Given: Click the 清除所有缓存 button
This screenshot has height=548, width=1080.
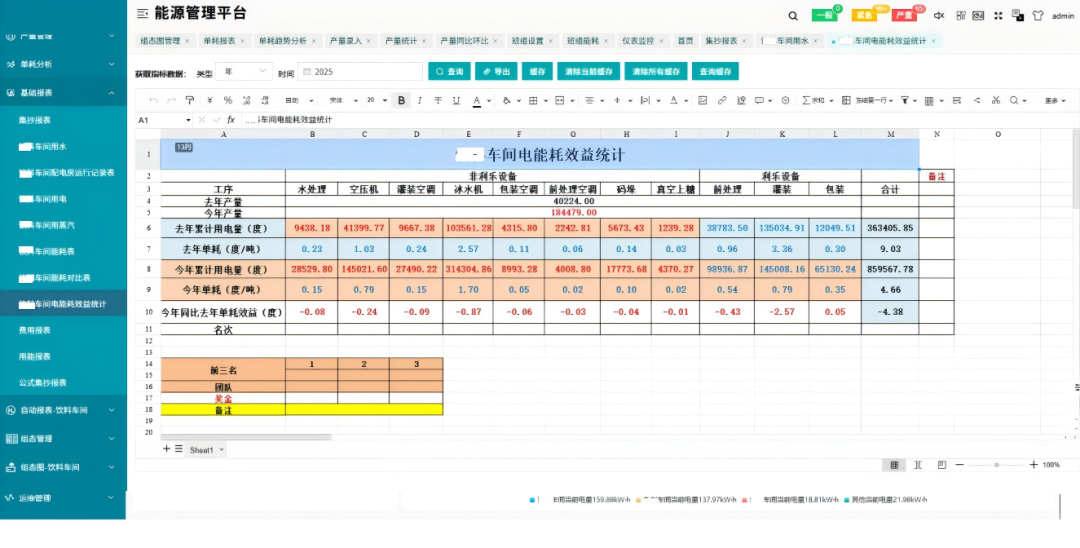Looking at the screenshot, I should point(653,72).
